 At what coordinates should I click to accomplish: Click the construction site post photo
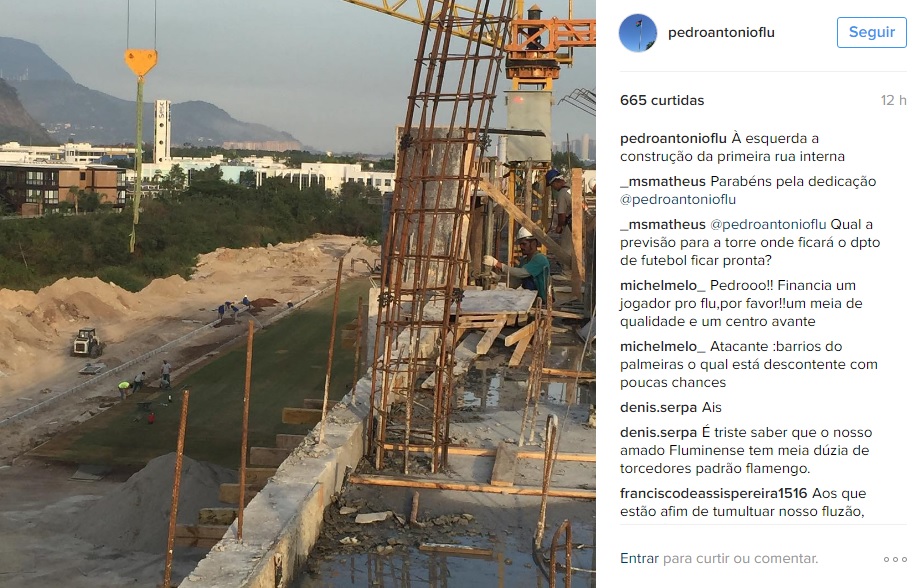(298, 294)
